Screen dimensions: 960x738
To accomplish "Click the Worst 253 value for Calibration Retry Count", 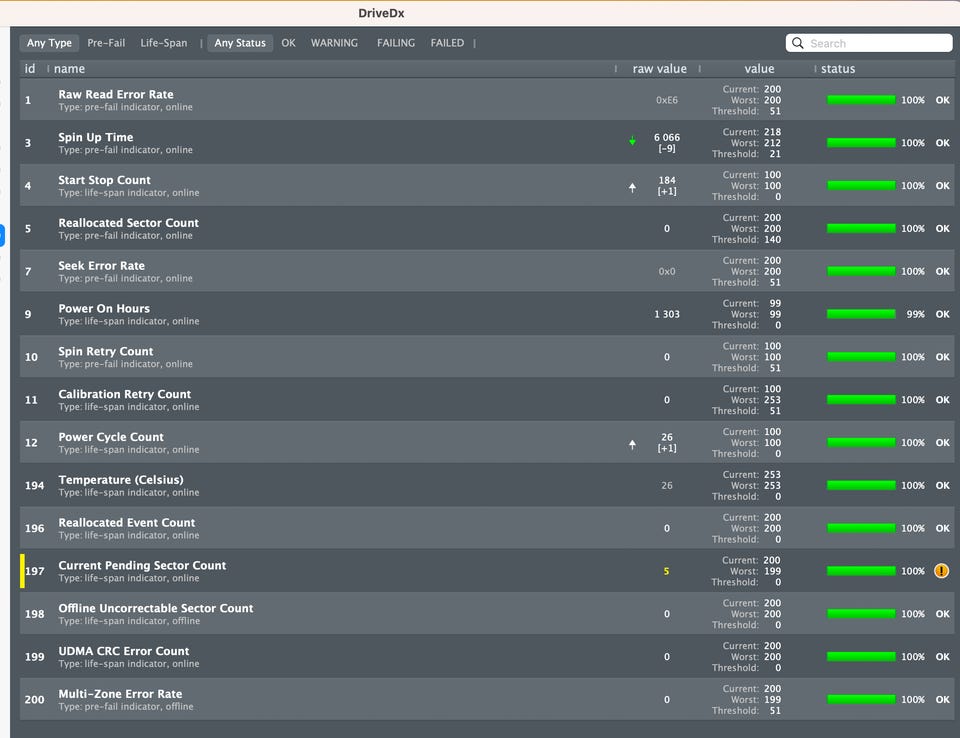I will click(772, 400).
